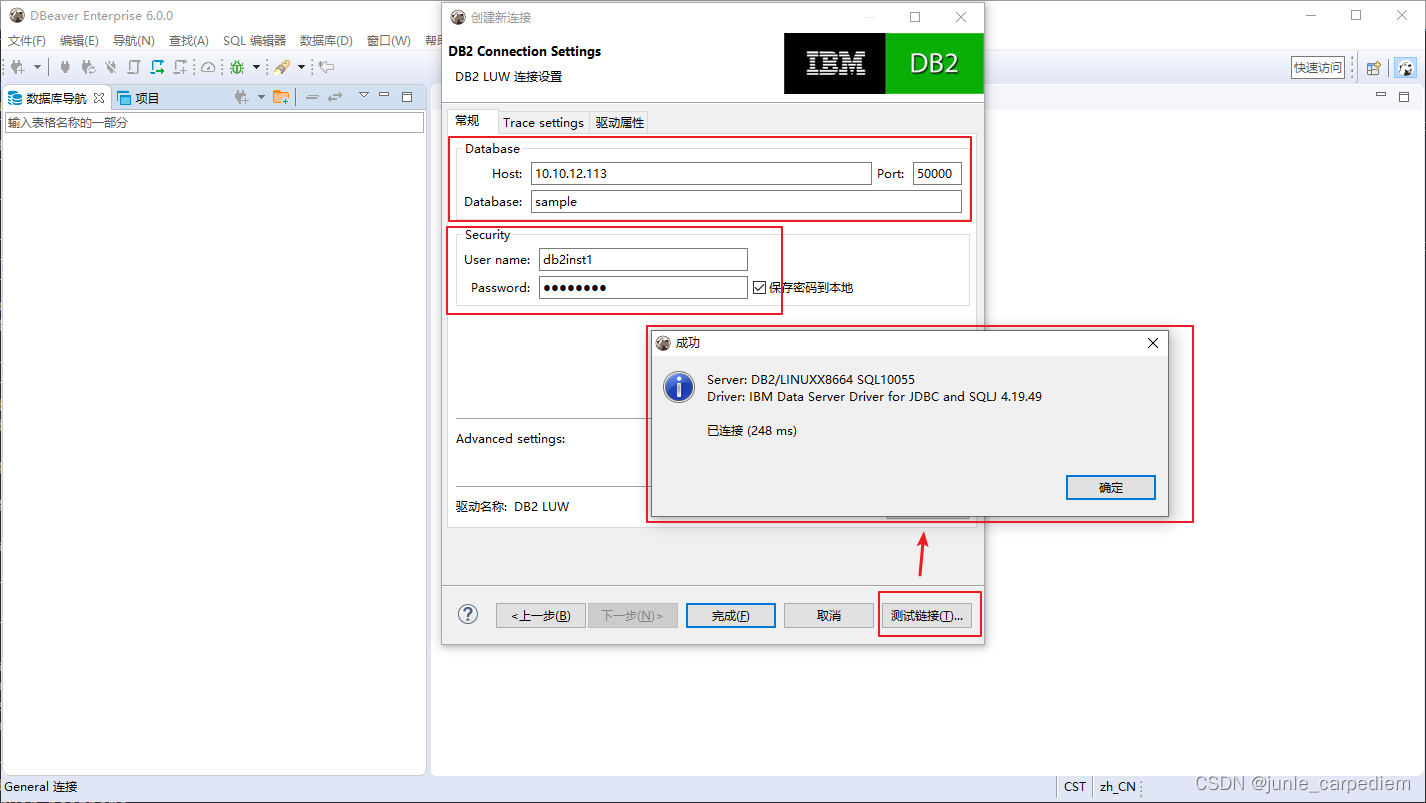Toggle the 保存密码到本地 checkbox
This screenshot has height=803, width=1426.
click(x=760, y=287)
